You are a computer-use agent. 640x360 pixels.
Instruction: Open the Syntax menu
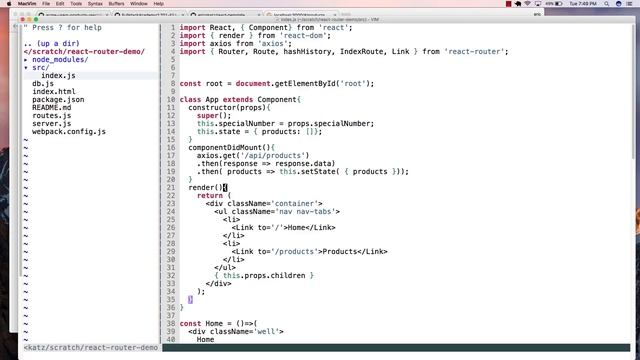coord(95,4)
